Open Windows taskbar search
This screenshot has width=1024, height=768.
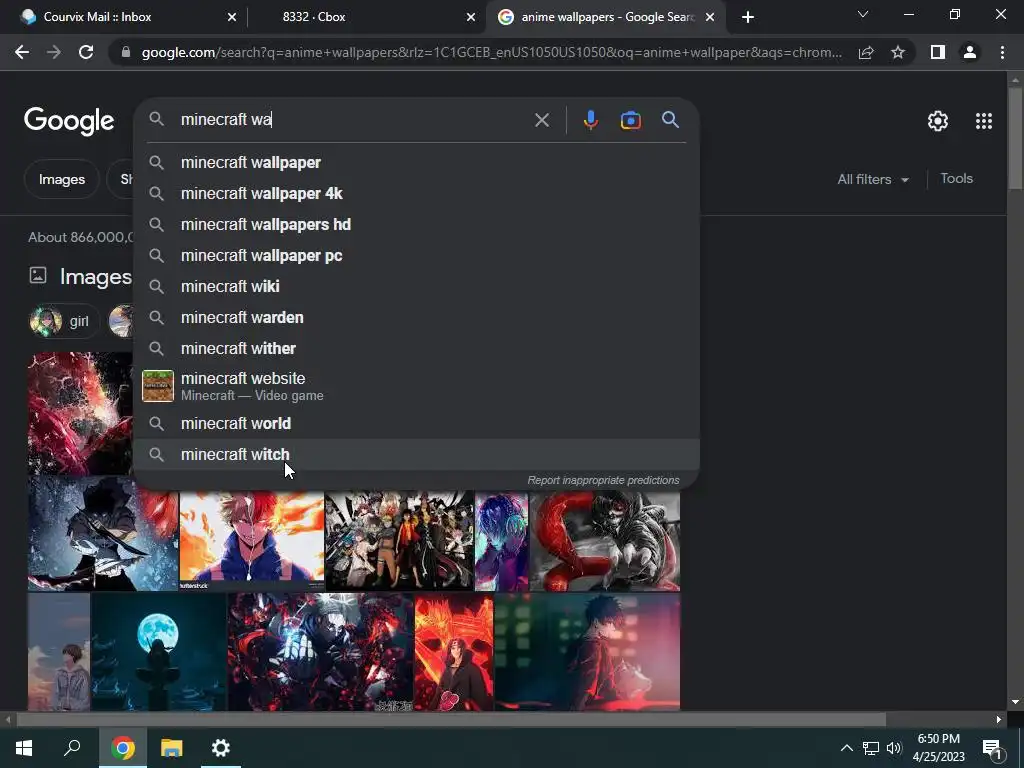[72, 748]
